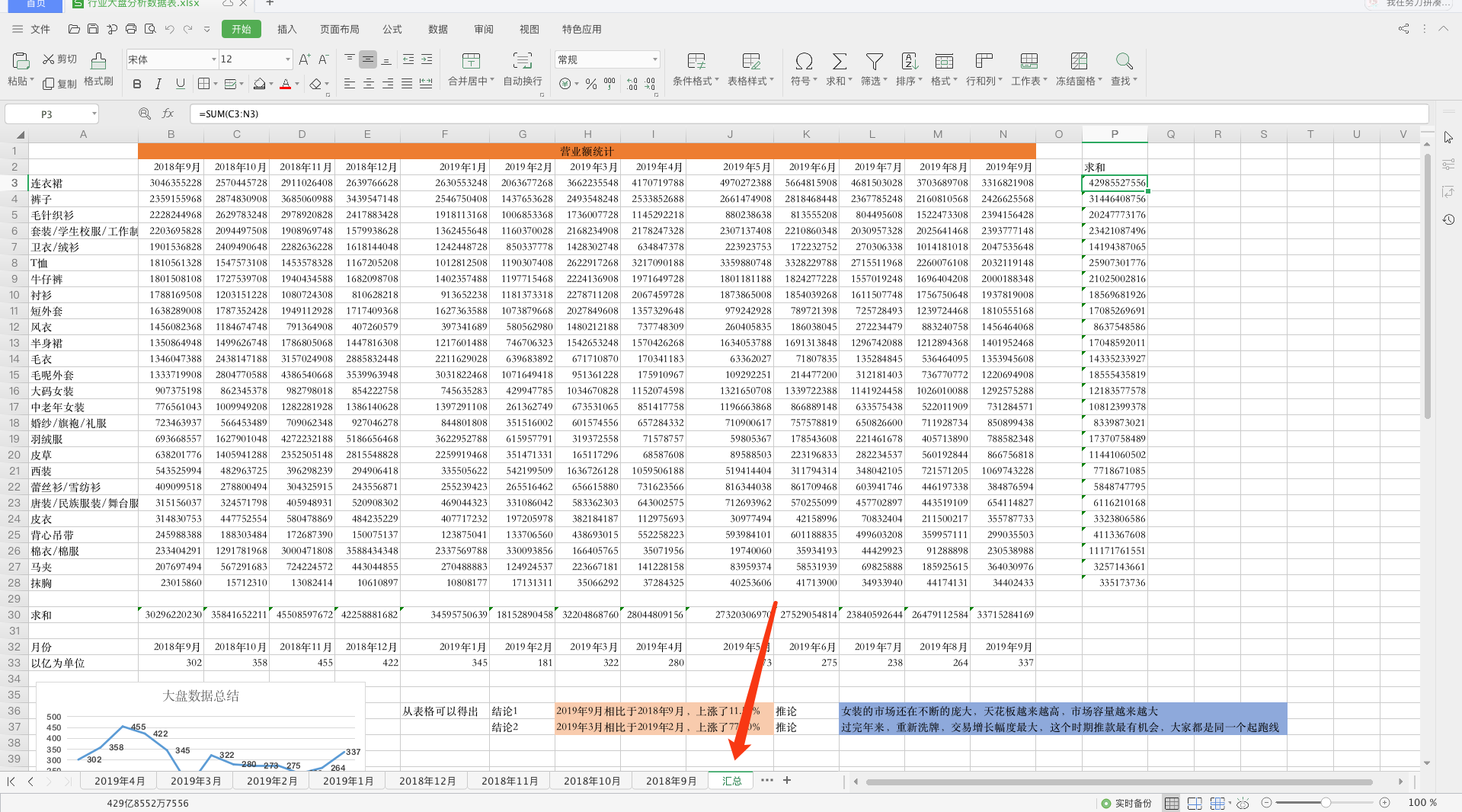Click the zoom slider handle
1462x812 pixels.
[1326, 803]
